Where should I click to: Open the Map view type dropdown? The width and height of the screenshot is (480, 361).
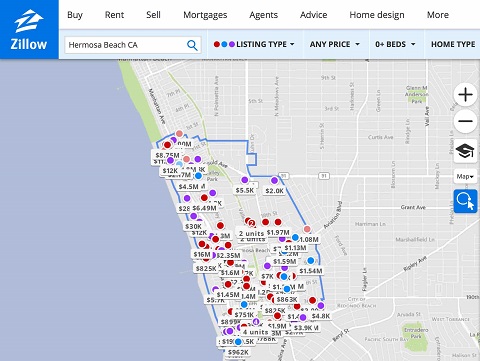(x=465, y=176)
